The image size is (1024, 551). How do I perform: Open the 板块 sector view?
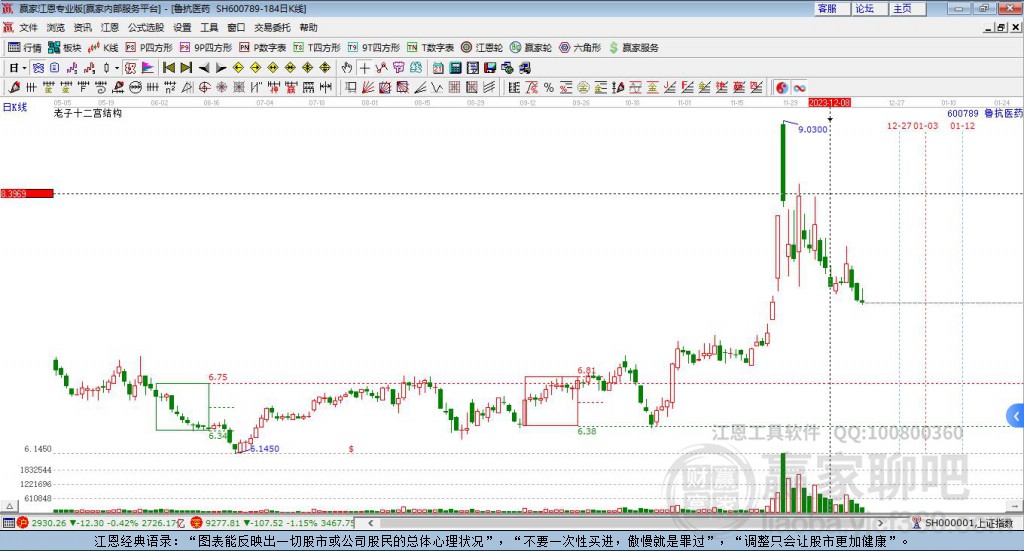pyautogui.click(x=65, y=48)
